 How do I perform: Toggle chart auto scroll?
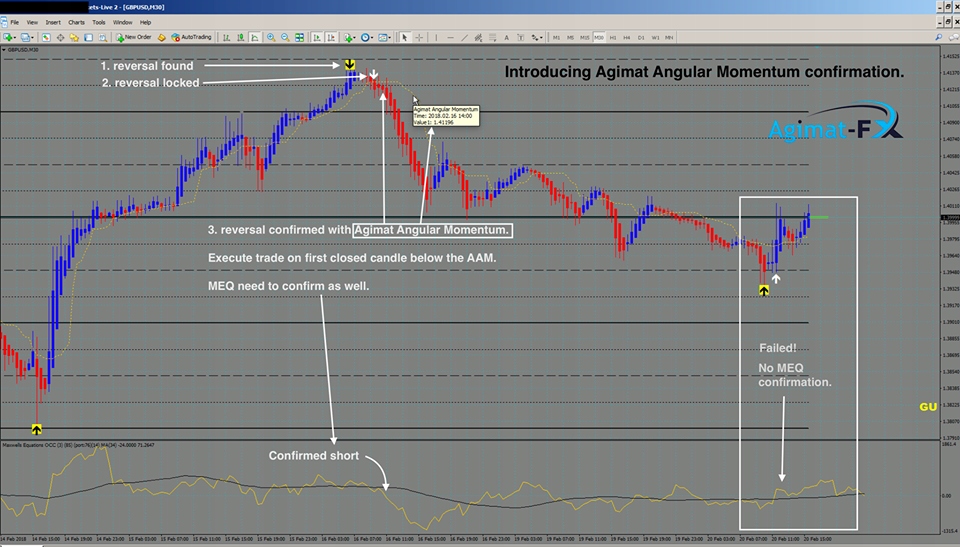coord(317,37)
